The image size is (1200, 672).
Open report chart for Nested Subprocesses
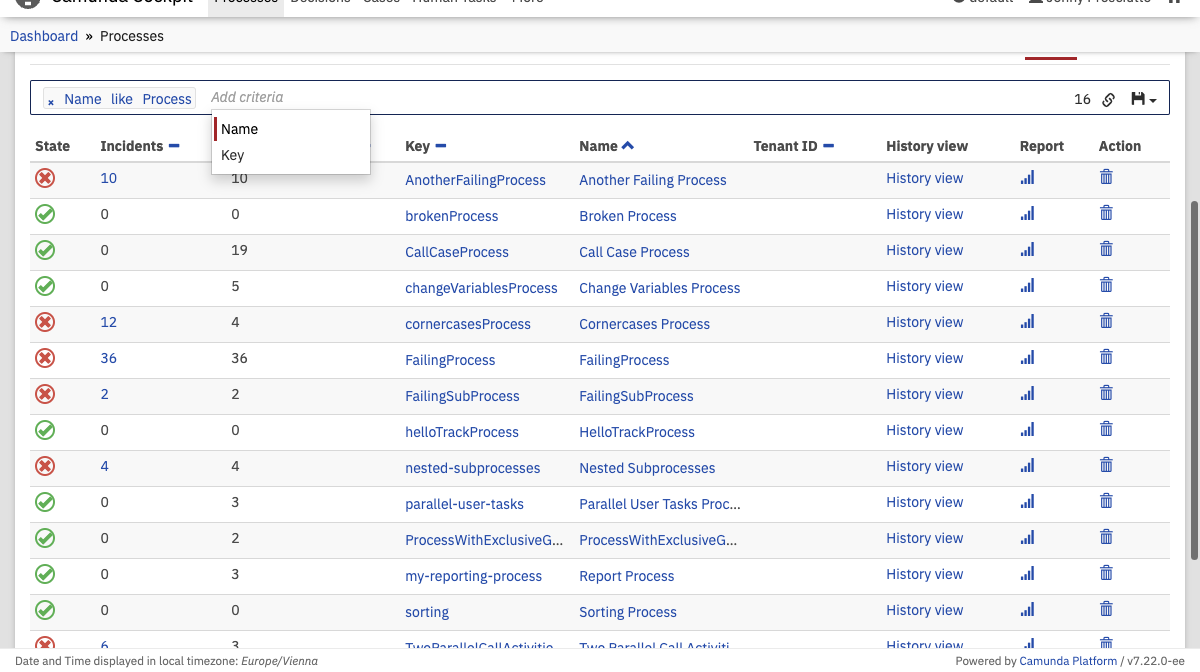pos(1027,465)
